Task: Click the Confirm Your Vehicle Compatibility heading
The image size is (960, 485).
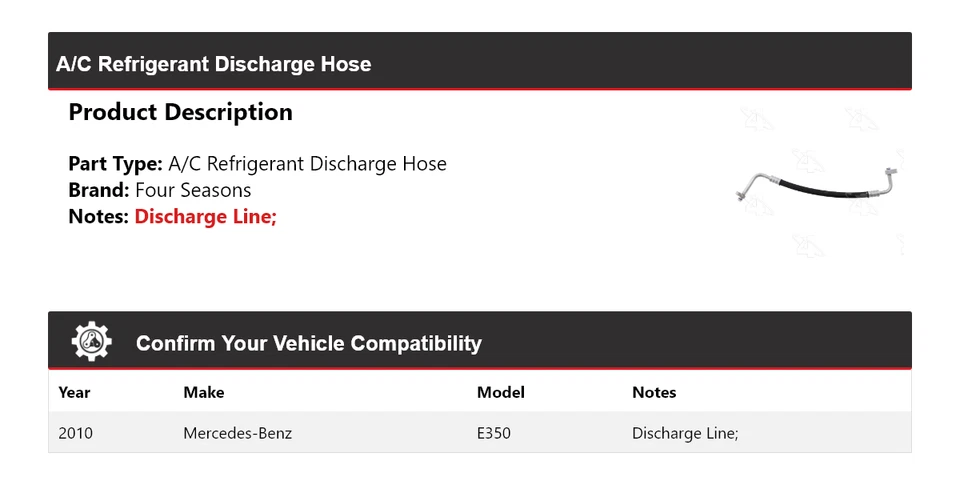Action: point(308,343)
